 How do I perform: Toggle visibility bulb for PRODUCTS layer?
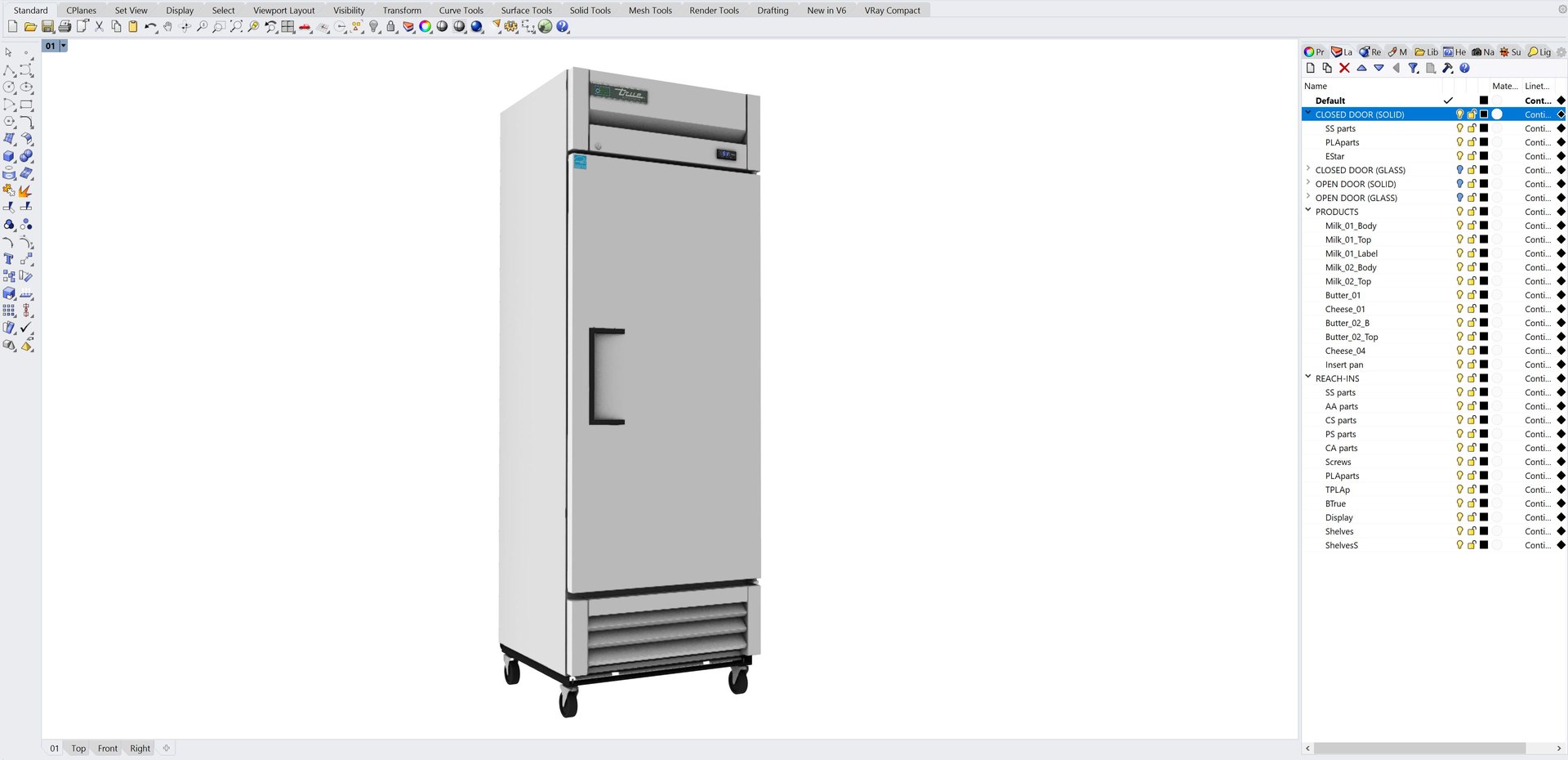click(1459, 212)
